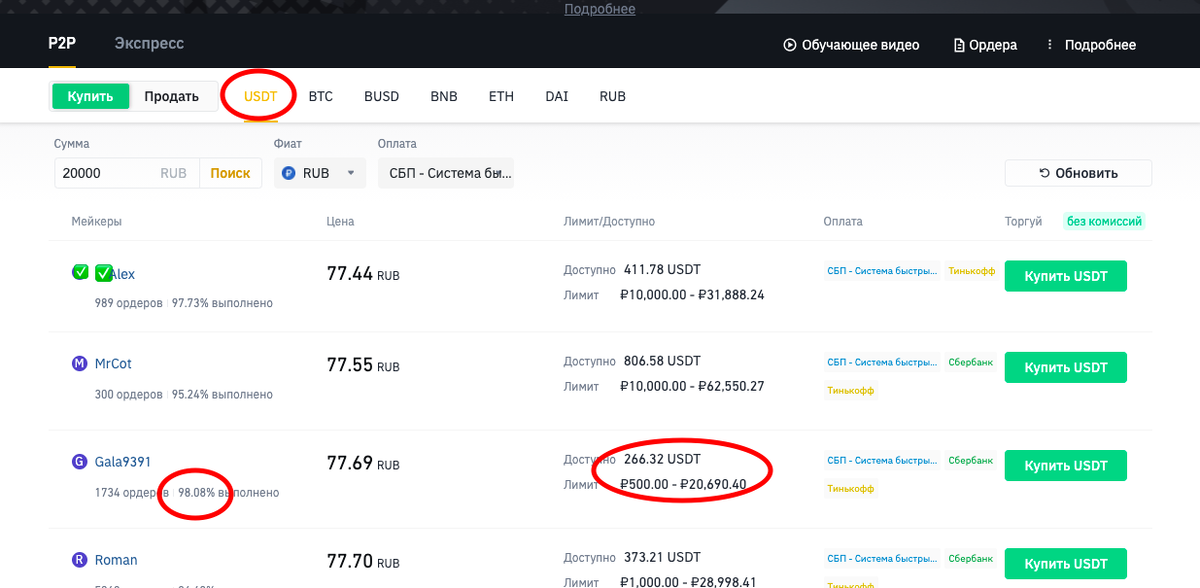Viewport: 1200px width, 588px height.
Task: Select the BTC coin tab
Action: coord(321,97)
